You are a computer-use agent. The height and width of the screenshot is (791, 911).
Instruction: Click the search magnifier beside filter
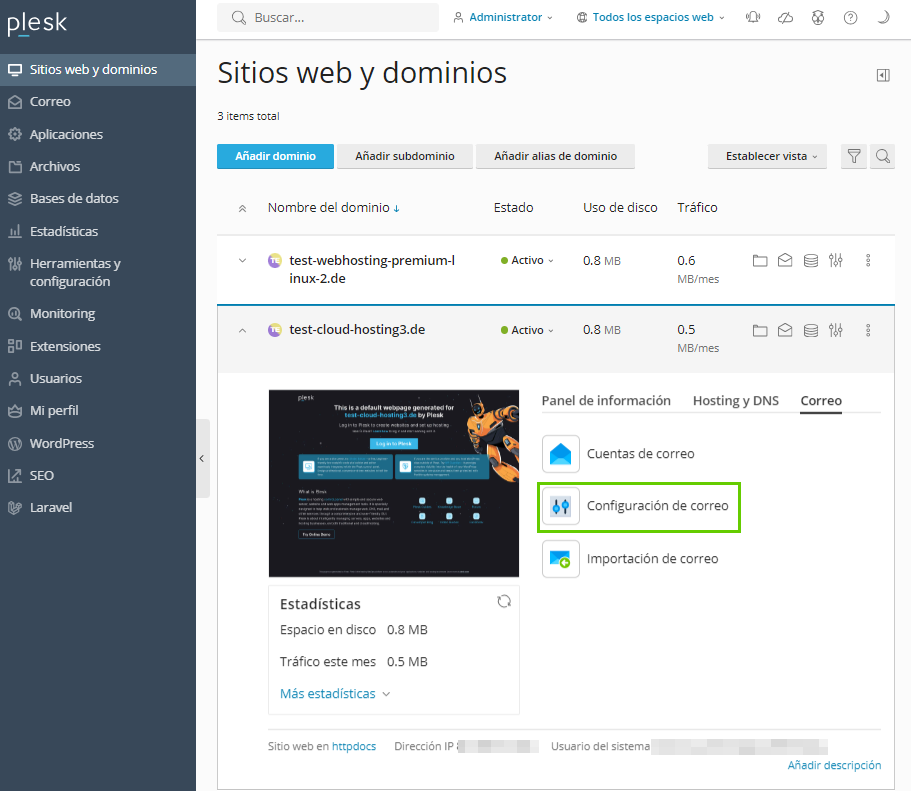882,156
